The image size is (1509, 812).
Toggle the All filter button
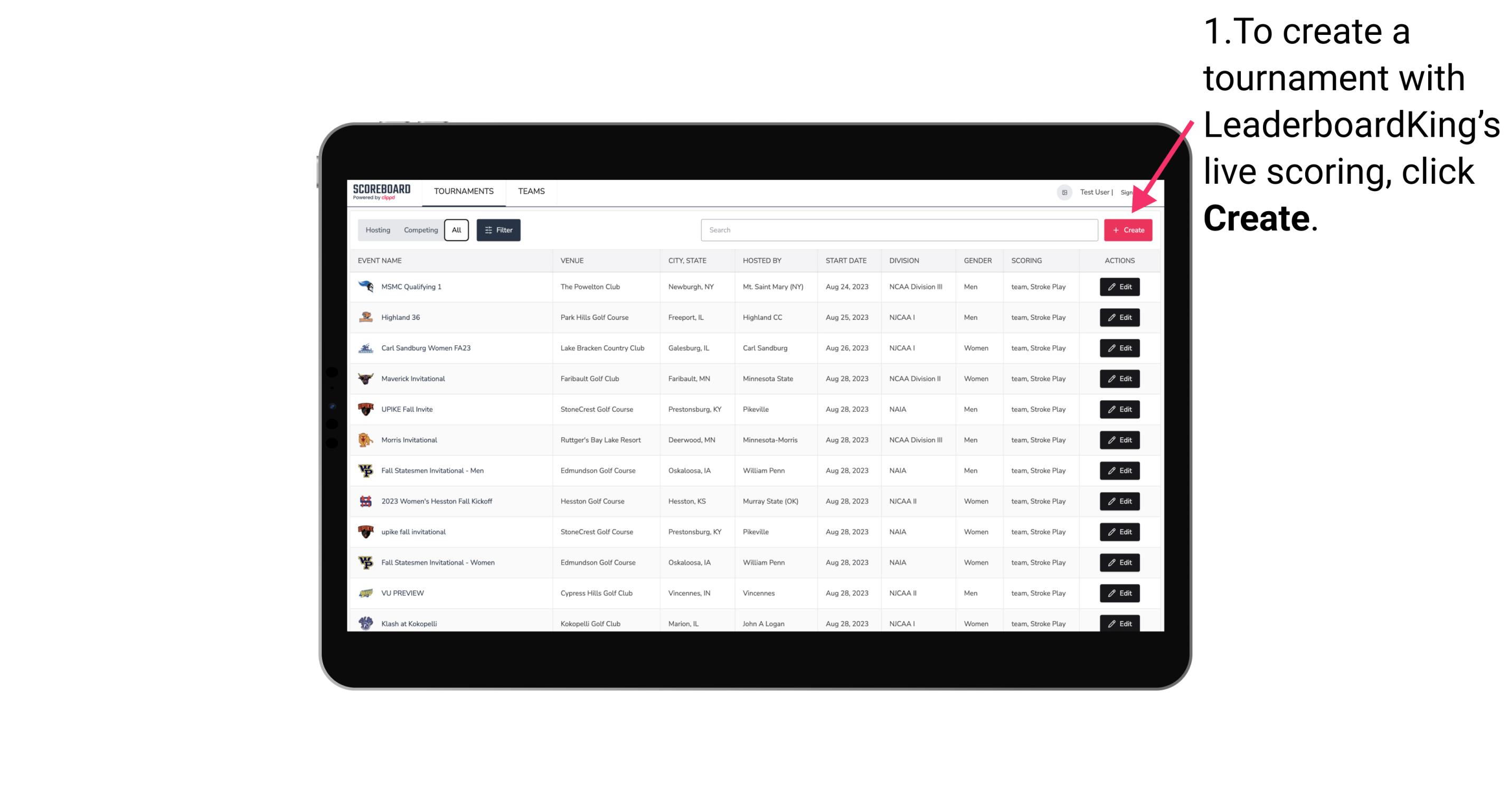pos(456,230)
